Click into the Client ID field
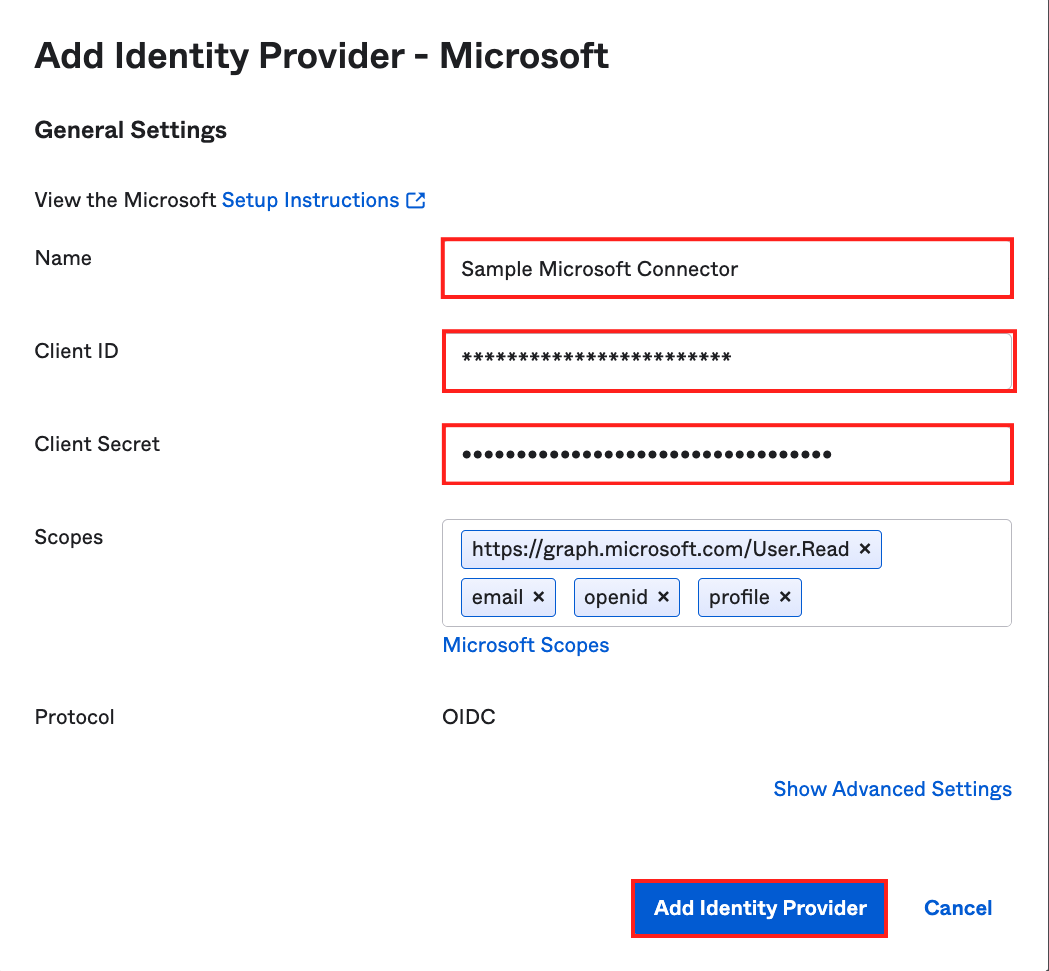The width and height of the screenshot is (1049, 971). (727, 361)
